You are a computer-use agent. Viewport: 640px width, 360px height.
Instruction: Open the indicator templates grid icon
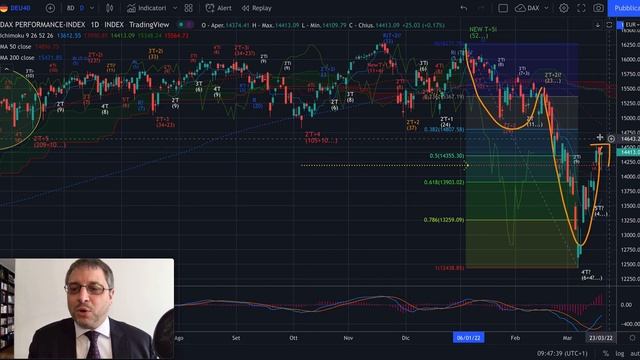[x=189, y=8]
